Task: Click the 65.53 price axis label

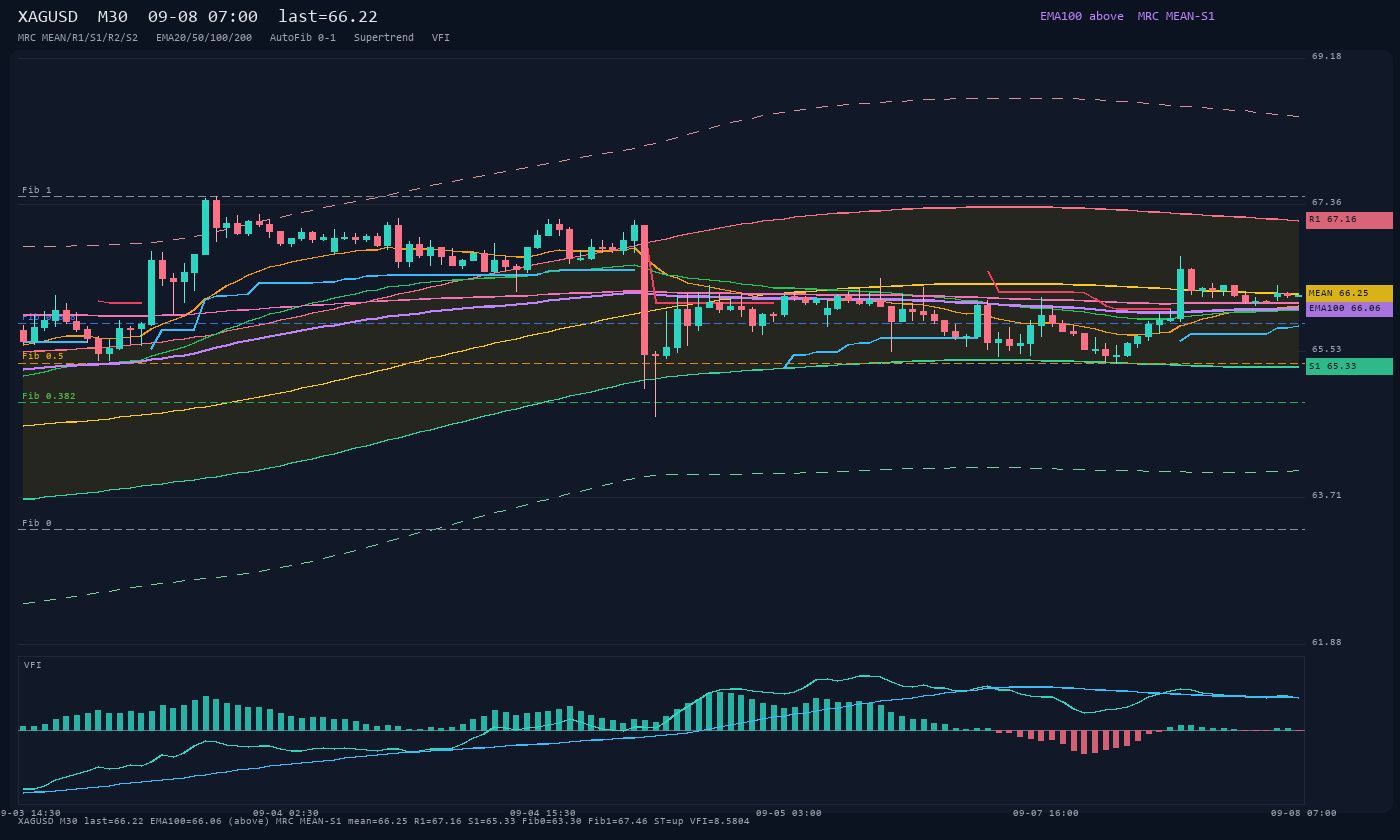Action: [x=1327, y=349]
